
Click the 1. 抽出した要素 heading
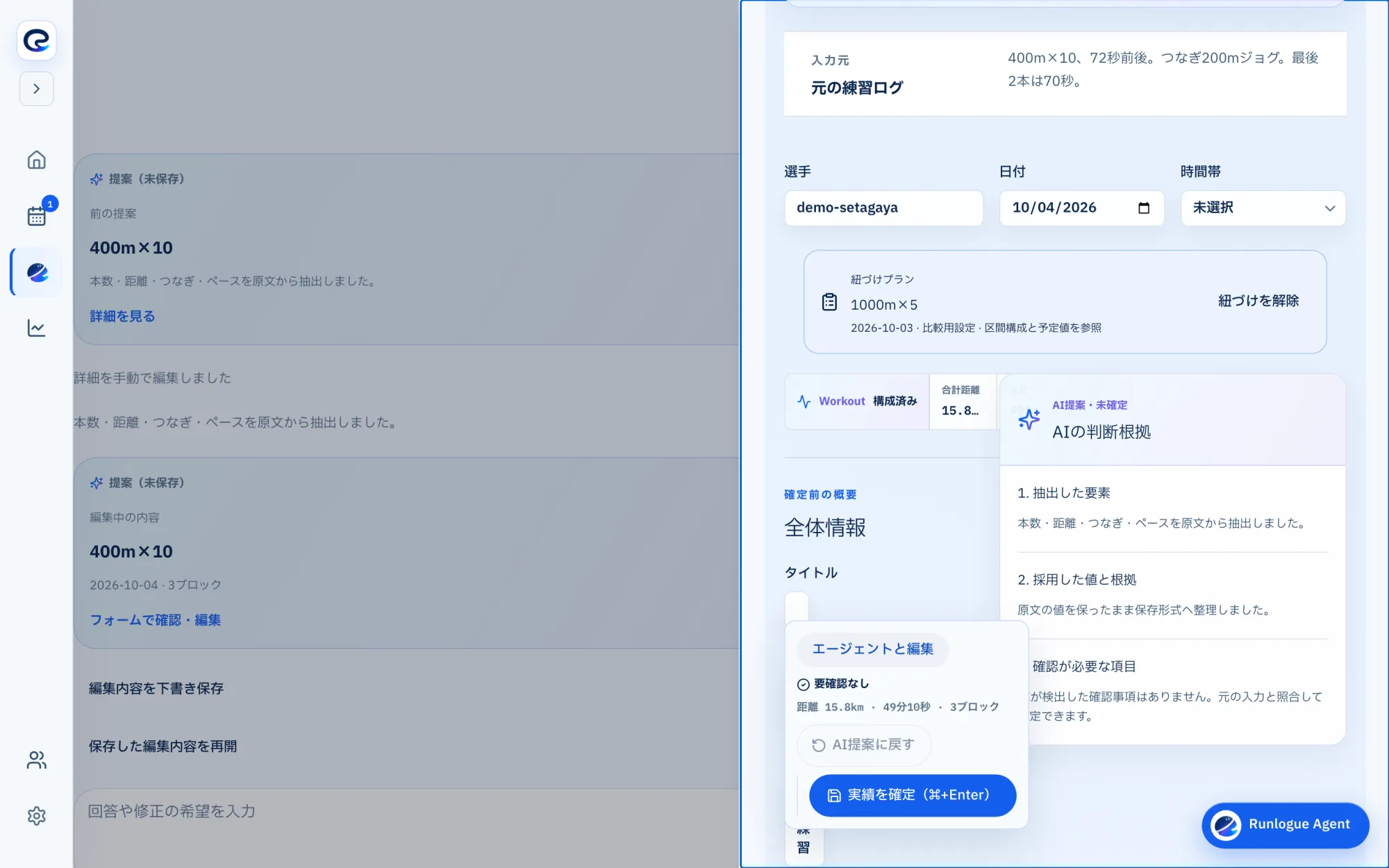tap(1063, 493)
